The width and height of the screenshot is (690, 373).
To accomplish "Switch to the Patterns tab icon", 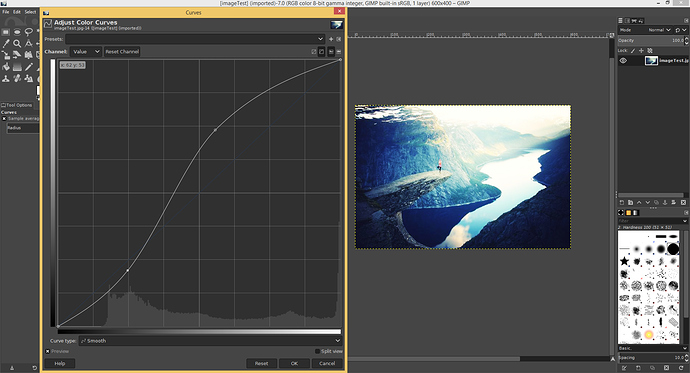I will click(628, 212).
